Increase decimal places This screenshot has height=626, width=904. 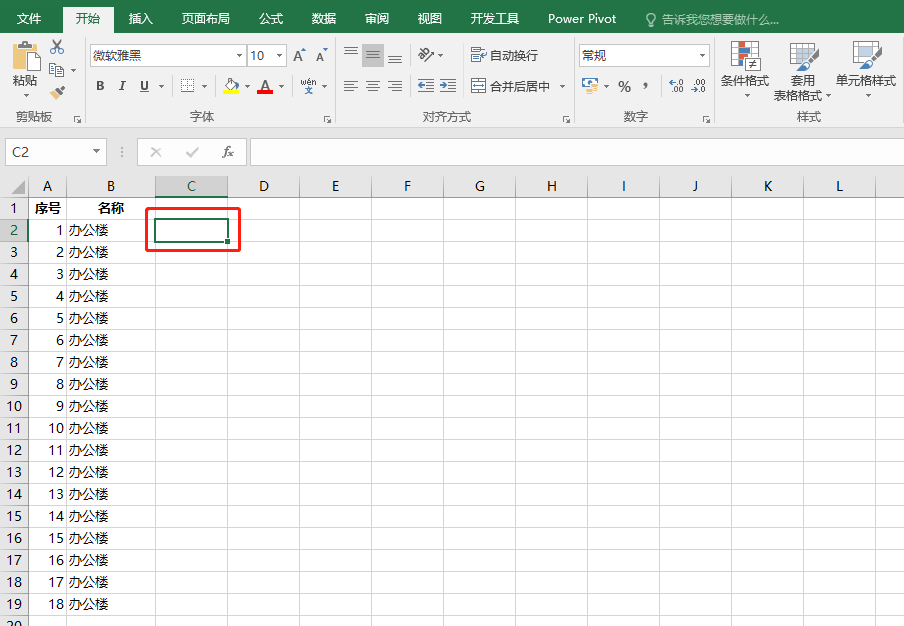tap(676, 86)
